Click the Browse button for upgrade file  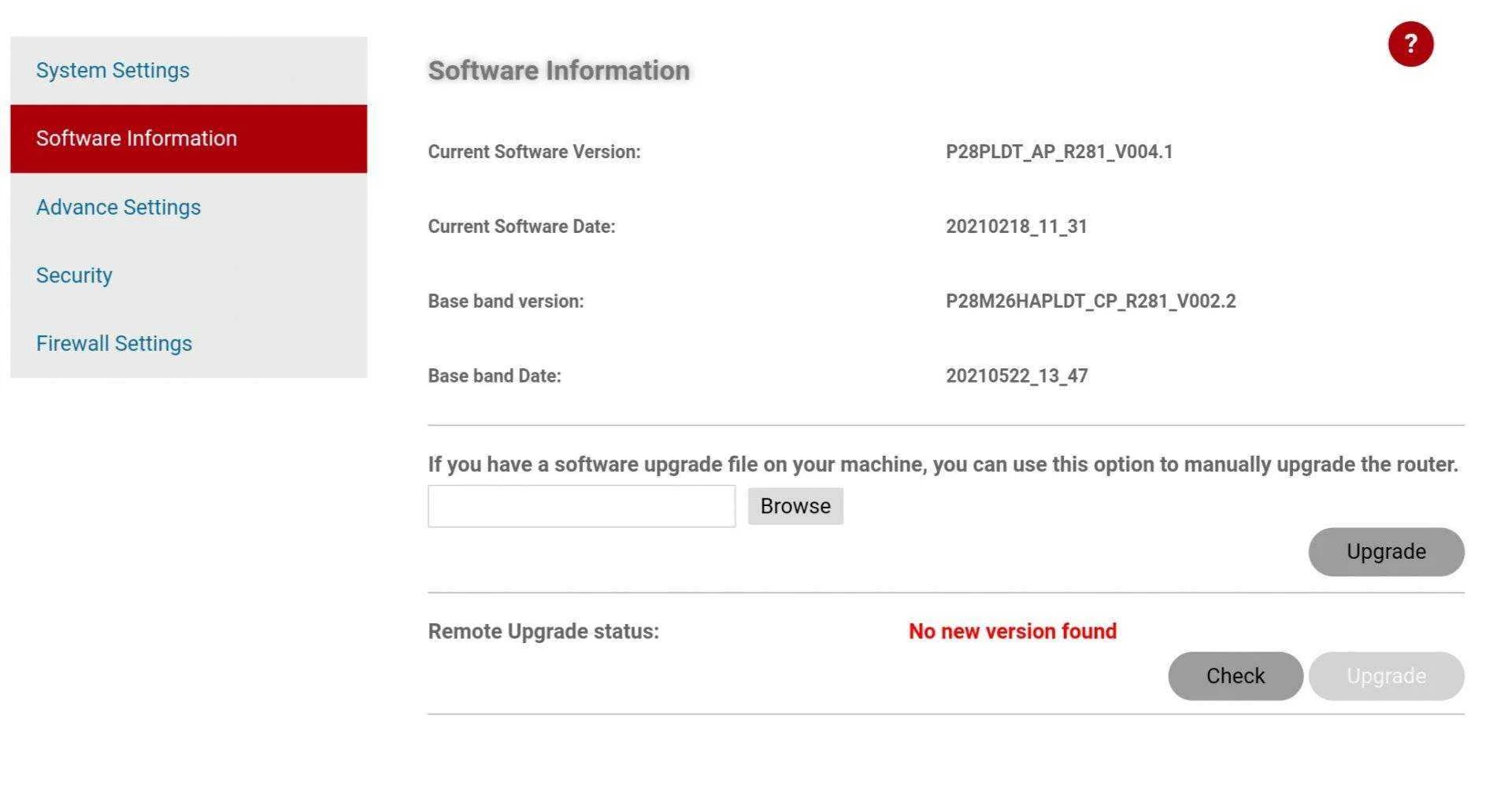[795, 506]
